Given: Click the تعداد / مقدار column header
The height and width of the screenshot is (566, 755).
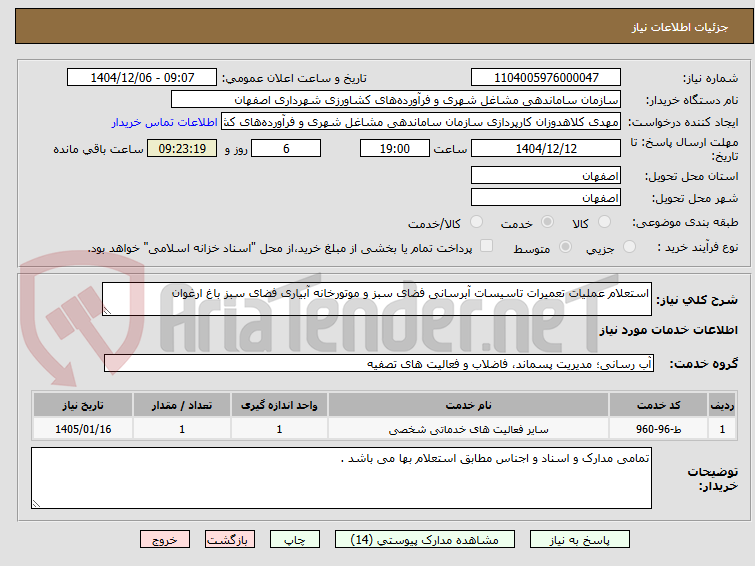Looking at the screenshot, I should point(182,405).
